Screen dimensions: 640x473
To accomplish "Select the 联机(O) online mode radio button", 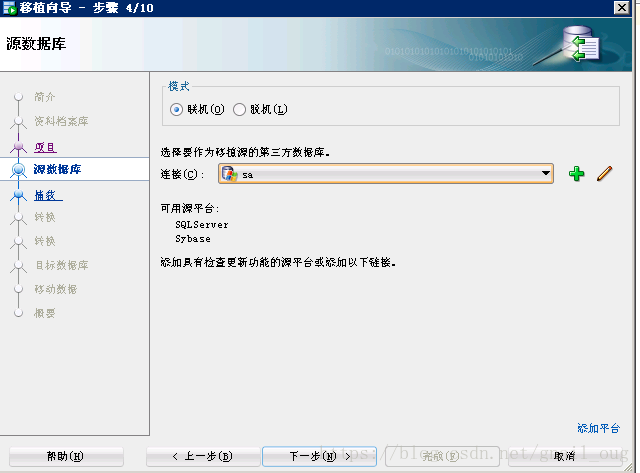I will click(x=176, y=109).
